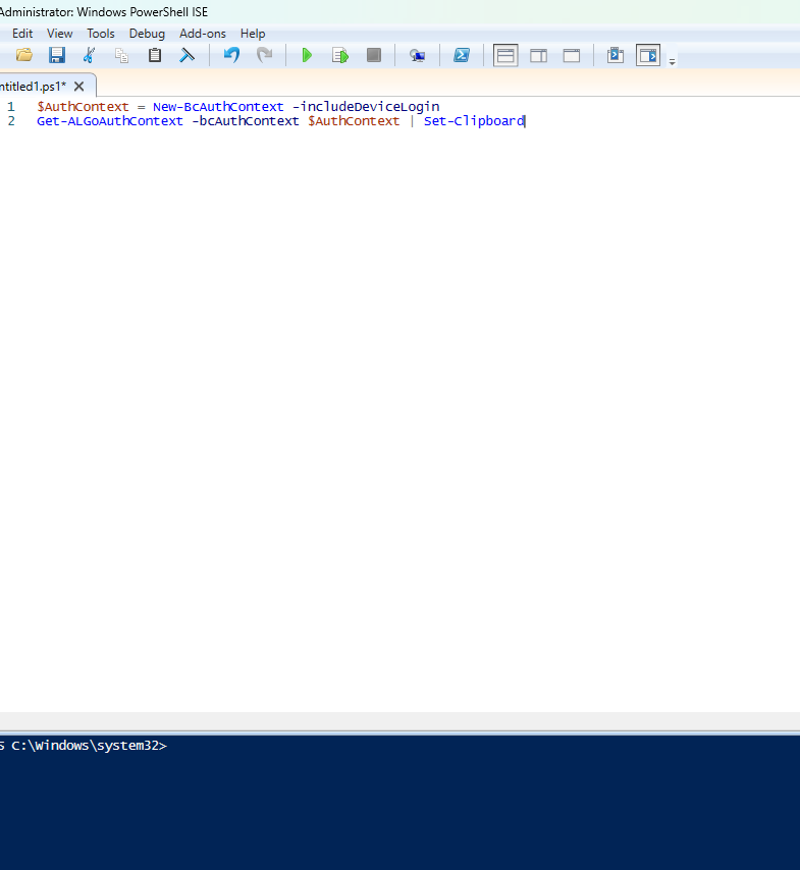Viewport: 800px width, 870px height.
Task: Expand the toolbar overflow options arrow
Action: tap(672, 62)
